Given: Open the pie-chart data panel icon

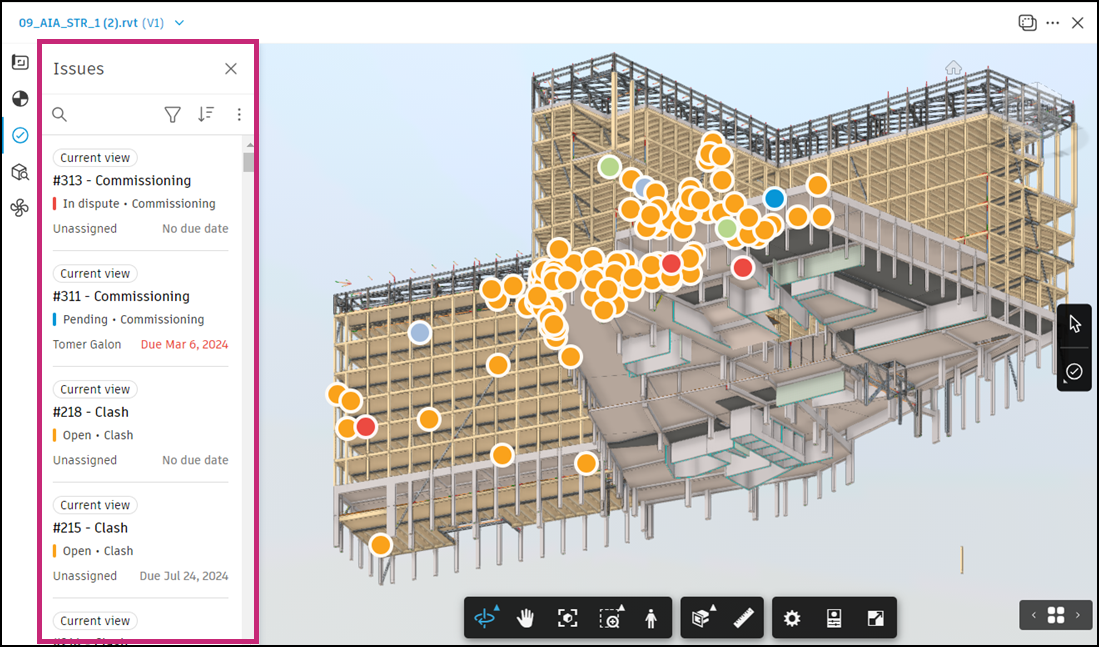Looking at the screenshot, I should (x=20, y=99).
